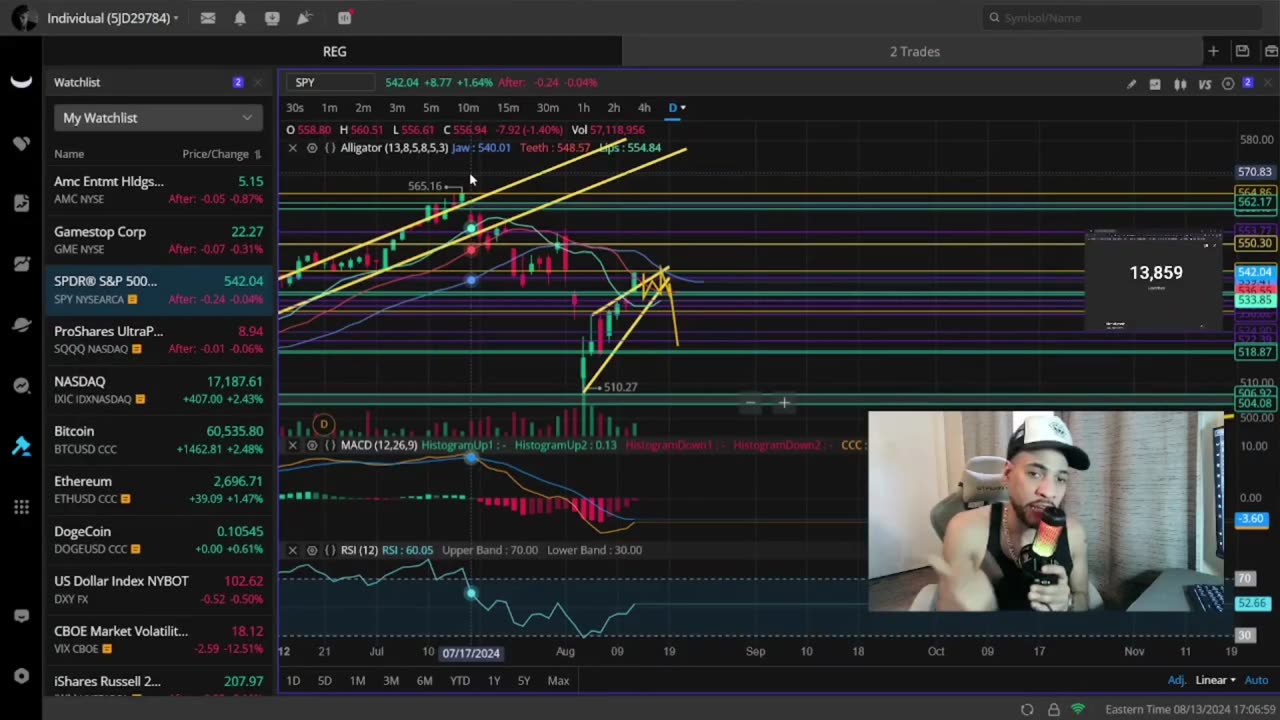Select the pencil drawing tool on the chart
The image size is (1280, 720).
[x=1131, y=84]
